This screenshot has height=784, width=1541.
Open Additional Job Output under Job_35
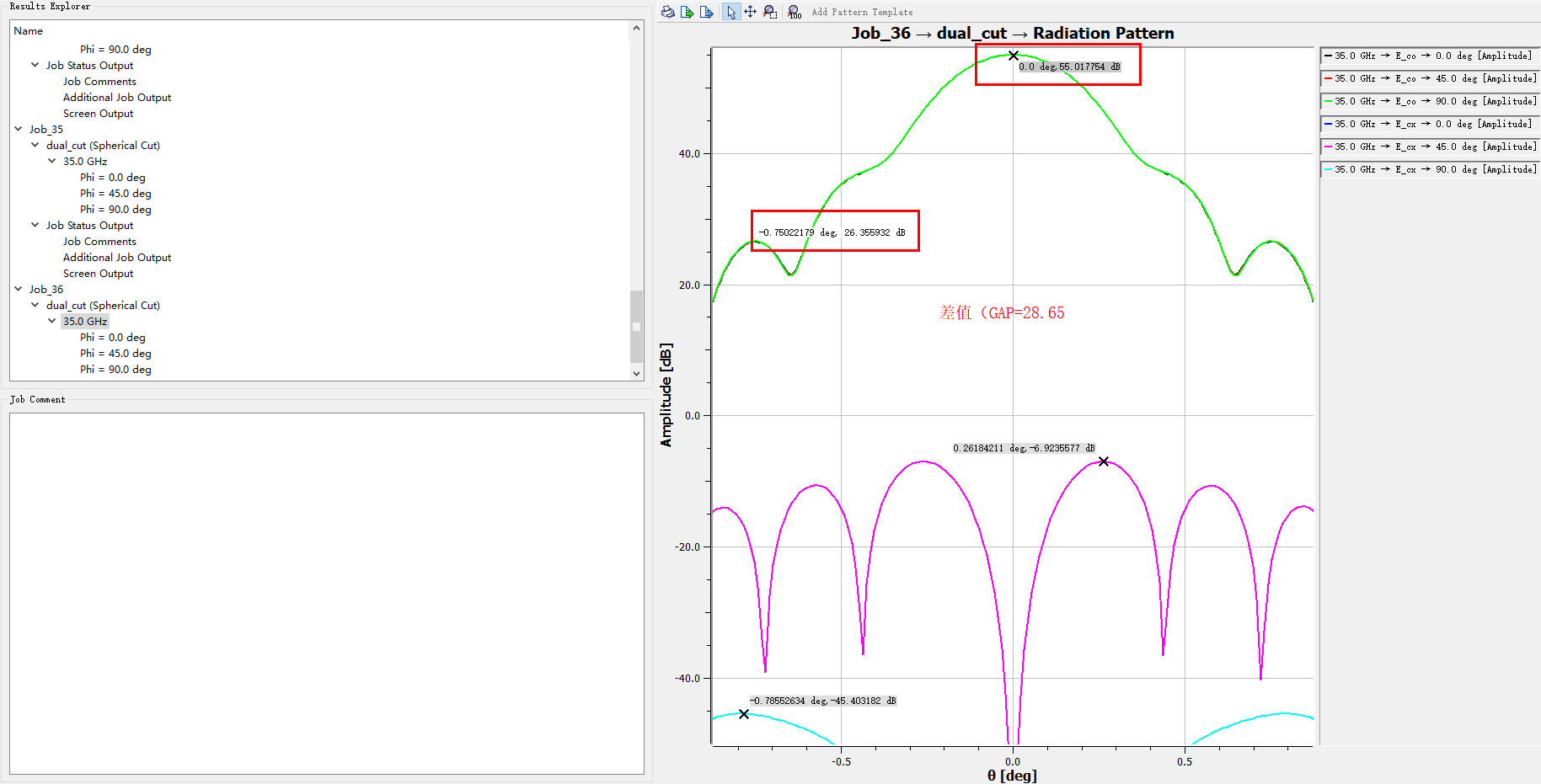[x=117, y=257]
